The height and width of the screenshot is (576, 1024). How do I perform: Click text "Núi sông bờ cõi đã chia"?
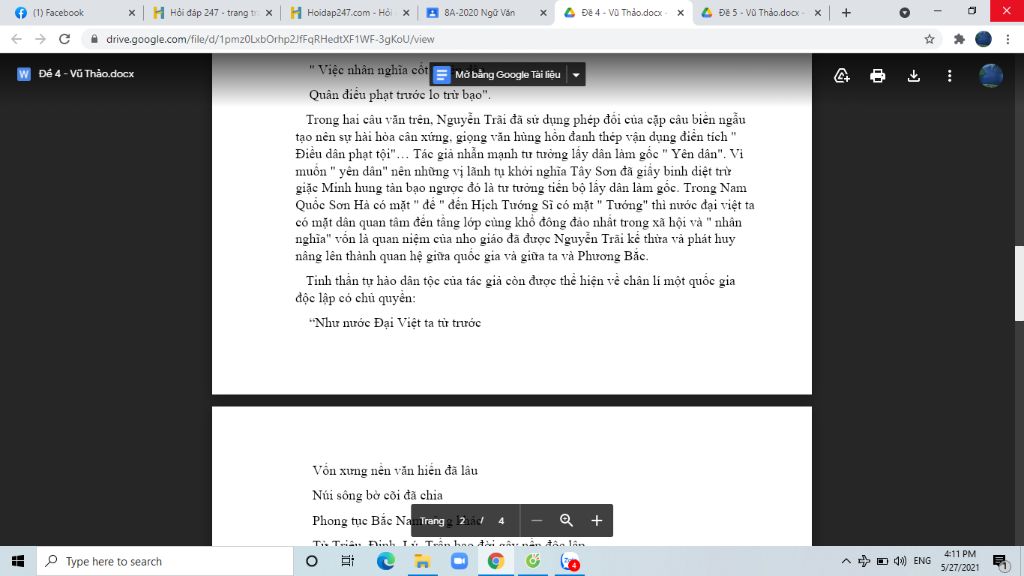(377, 495)
